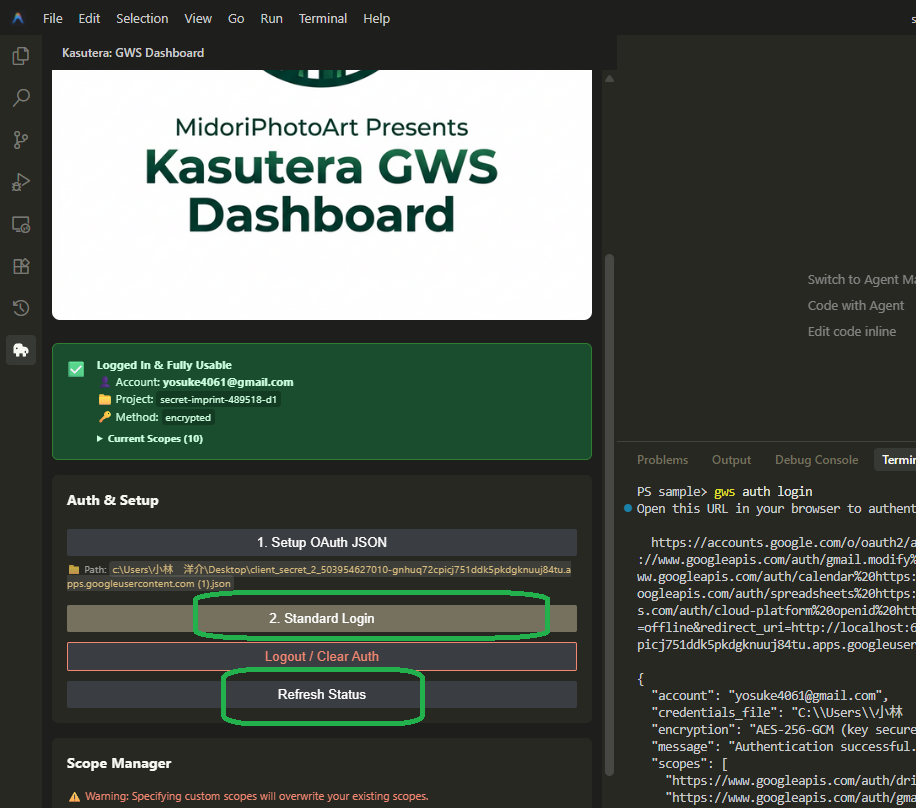
Task: Open the Source Control icon
Action: (x=20, y=140)
